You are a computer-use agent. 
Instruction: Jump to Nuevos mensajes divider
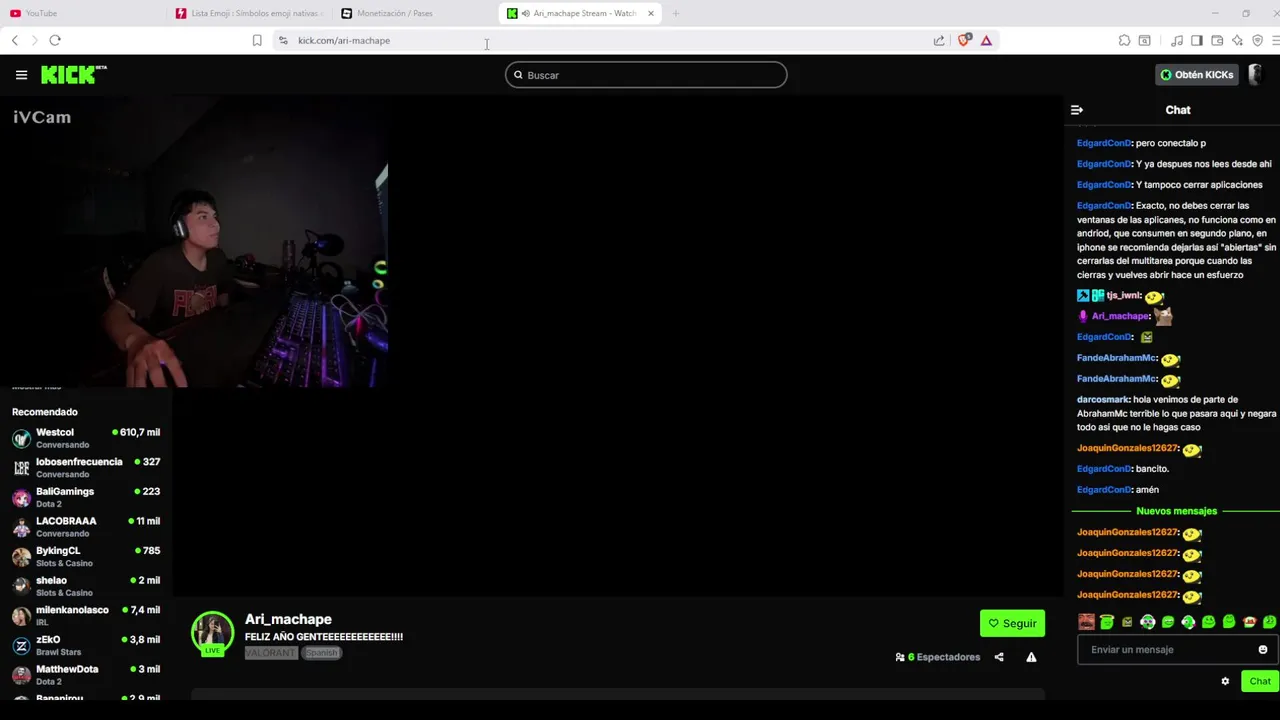click(x=1176, y=511)
